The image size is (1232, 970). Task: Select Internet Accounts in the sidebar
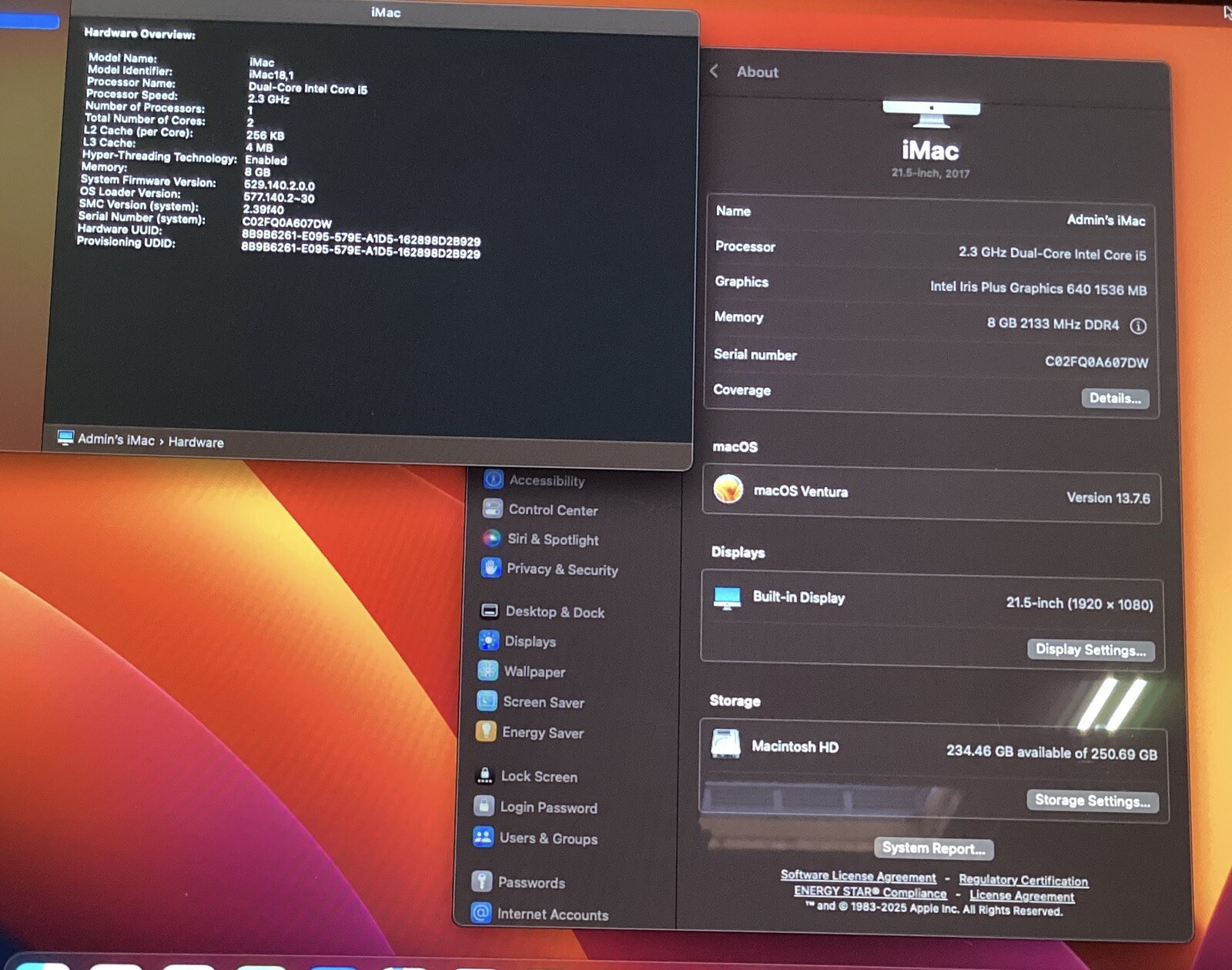[552, 915]
